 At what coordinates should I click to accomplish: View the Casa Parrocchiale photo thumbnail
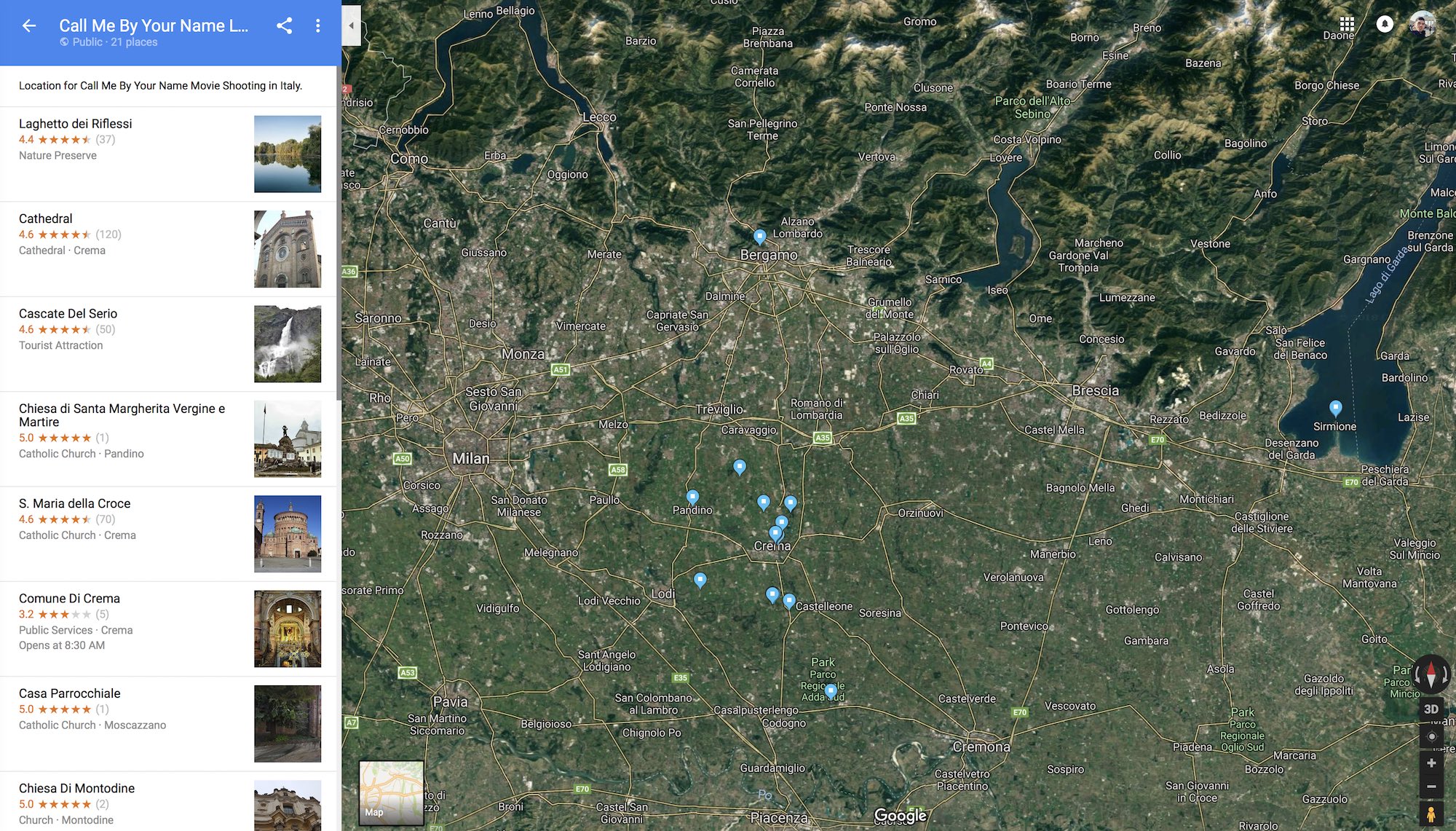tap(288, 724)
